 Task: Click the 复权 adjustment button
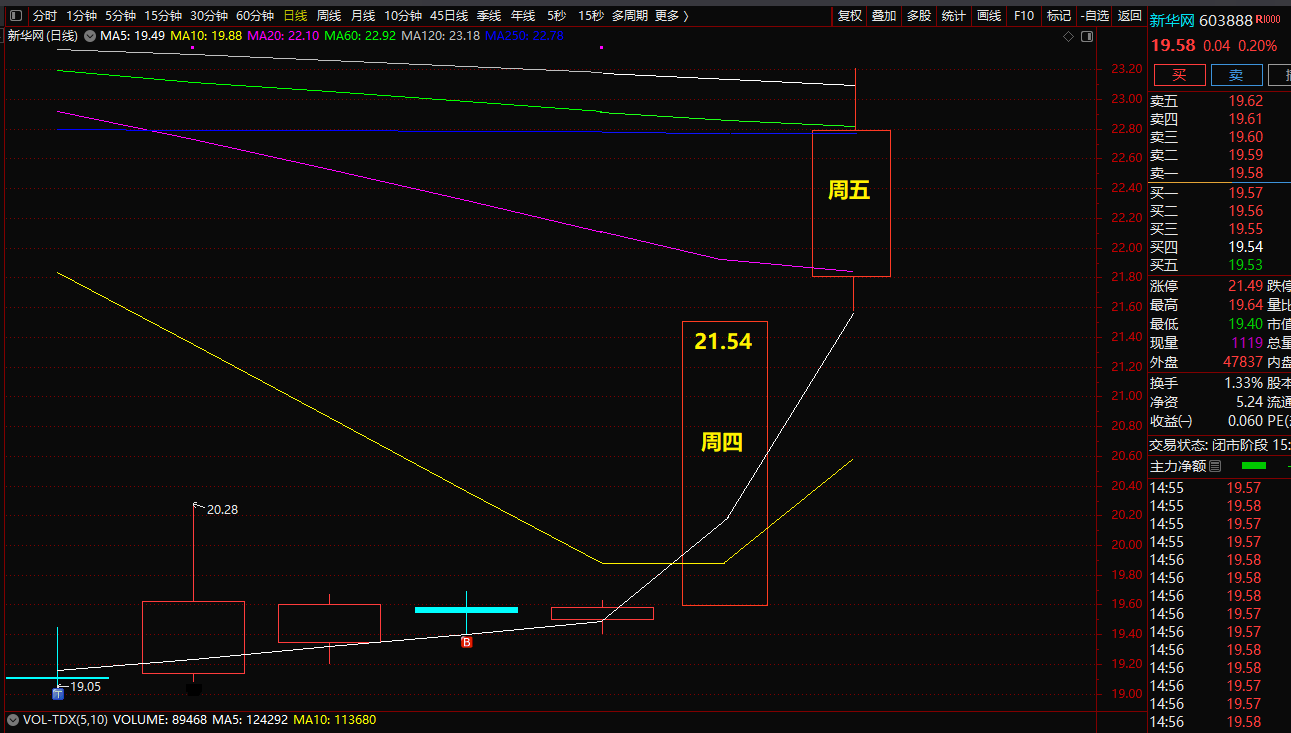850,16
